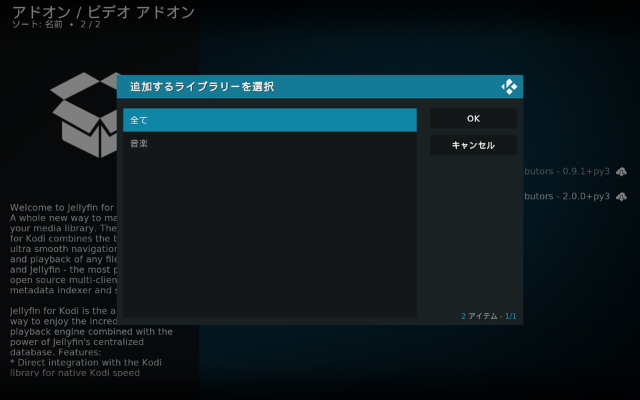Click the dialog title 追加するライブラリーを選択
This screenshot has height=400, width=640.
[202, 87]
